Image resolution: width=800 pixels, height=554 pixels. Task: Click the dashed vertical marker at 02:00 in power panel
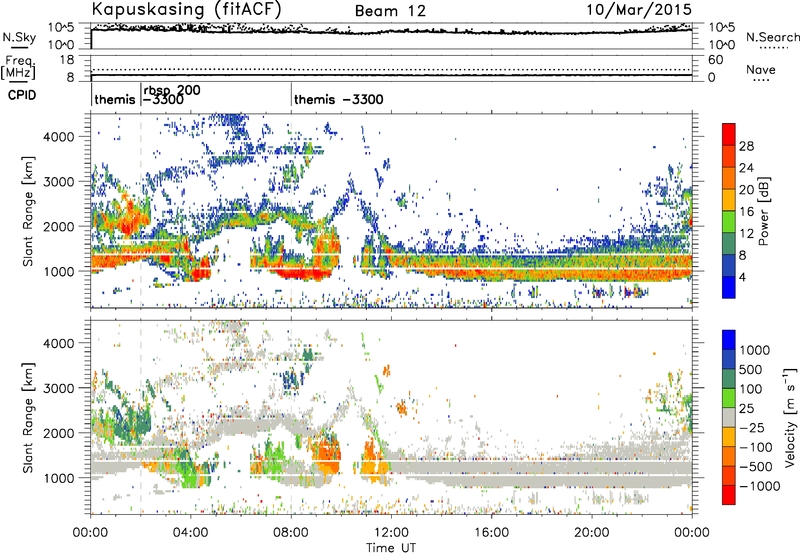click(141, 210)
